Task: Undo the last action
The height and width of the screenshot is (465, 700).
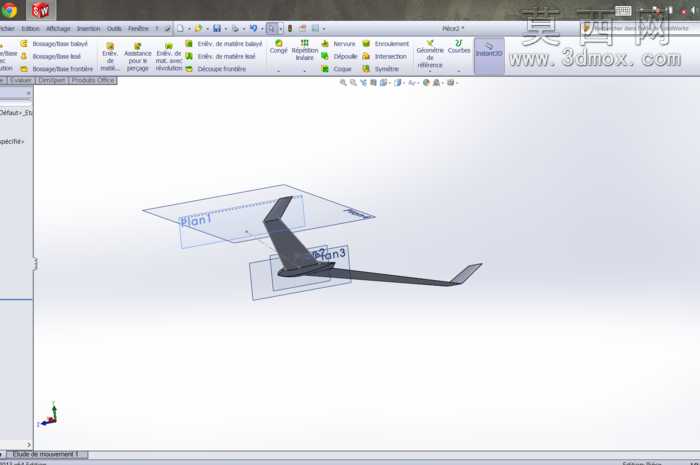Action: pyautogui.click(x=253, y=29)
